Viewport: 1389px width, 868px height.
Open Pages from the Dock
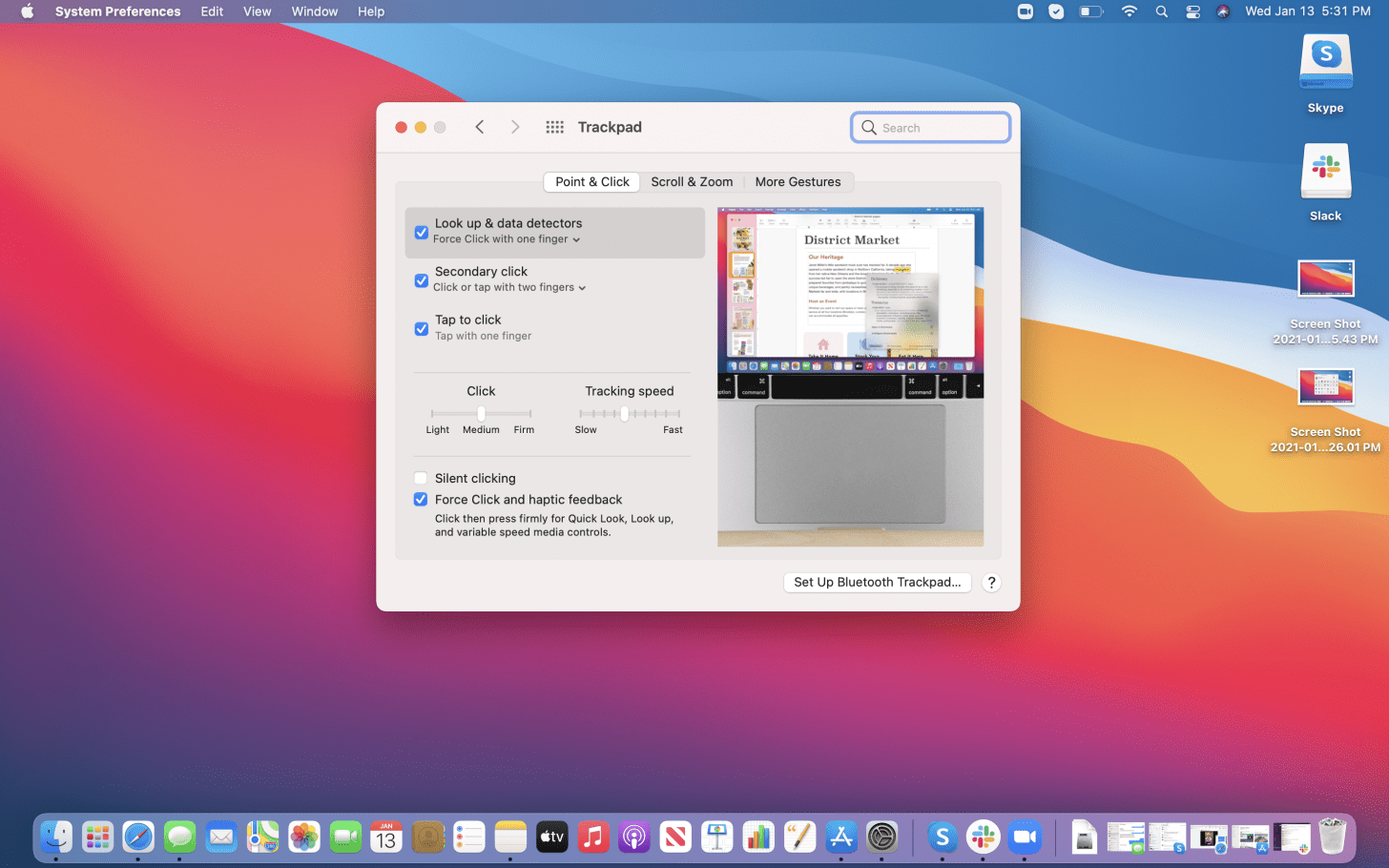pos(799,837)
